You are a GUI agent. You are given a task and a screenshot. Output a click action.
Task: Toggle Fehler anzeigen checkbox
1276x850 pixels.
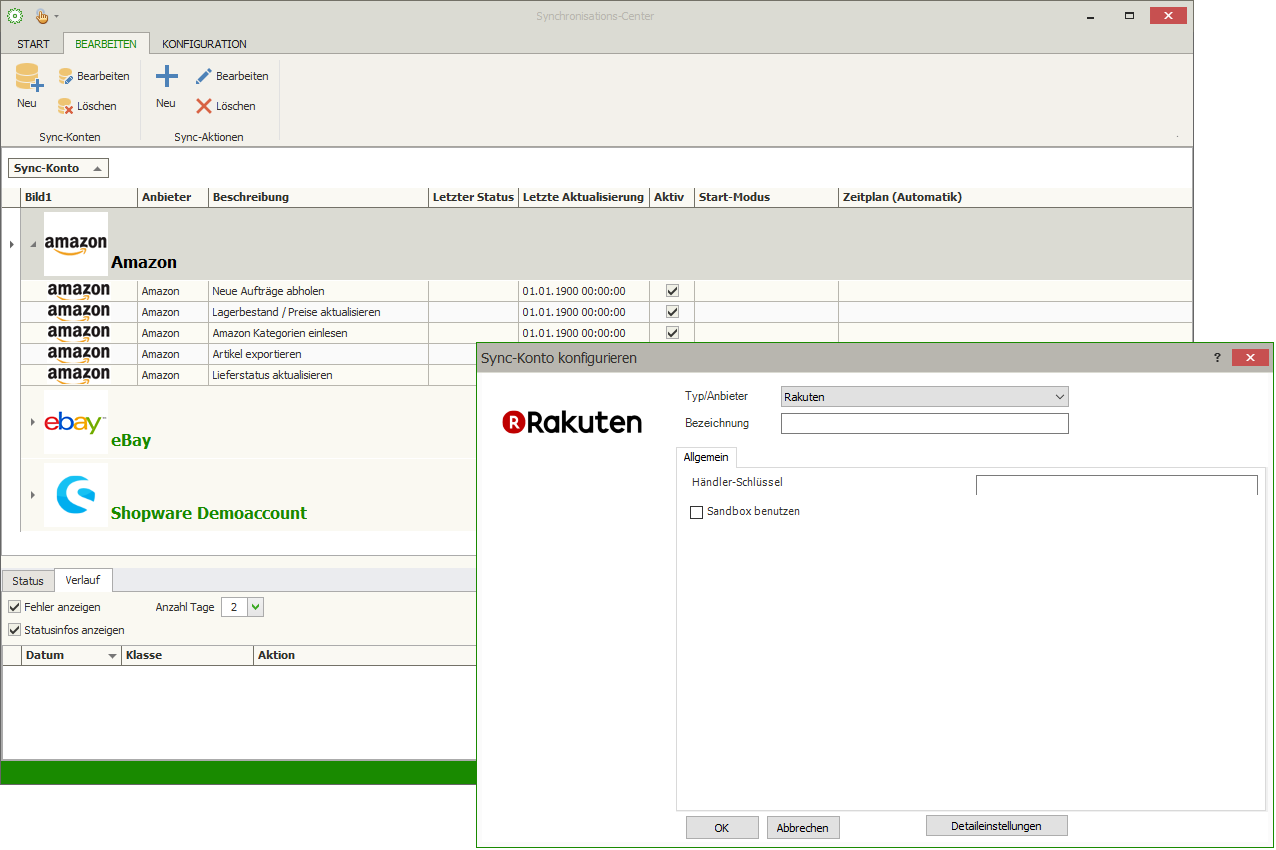click(x=14, y=607)
